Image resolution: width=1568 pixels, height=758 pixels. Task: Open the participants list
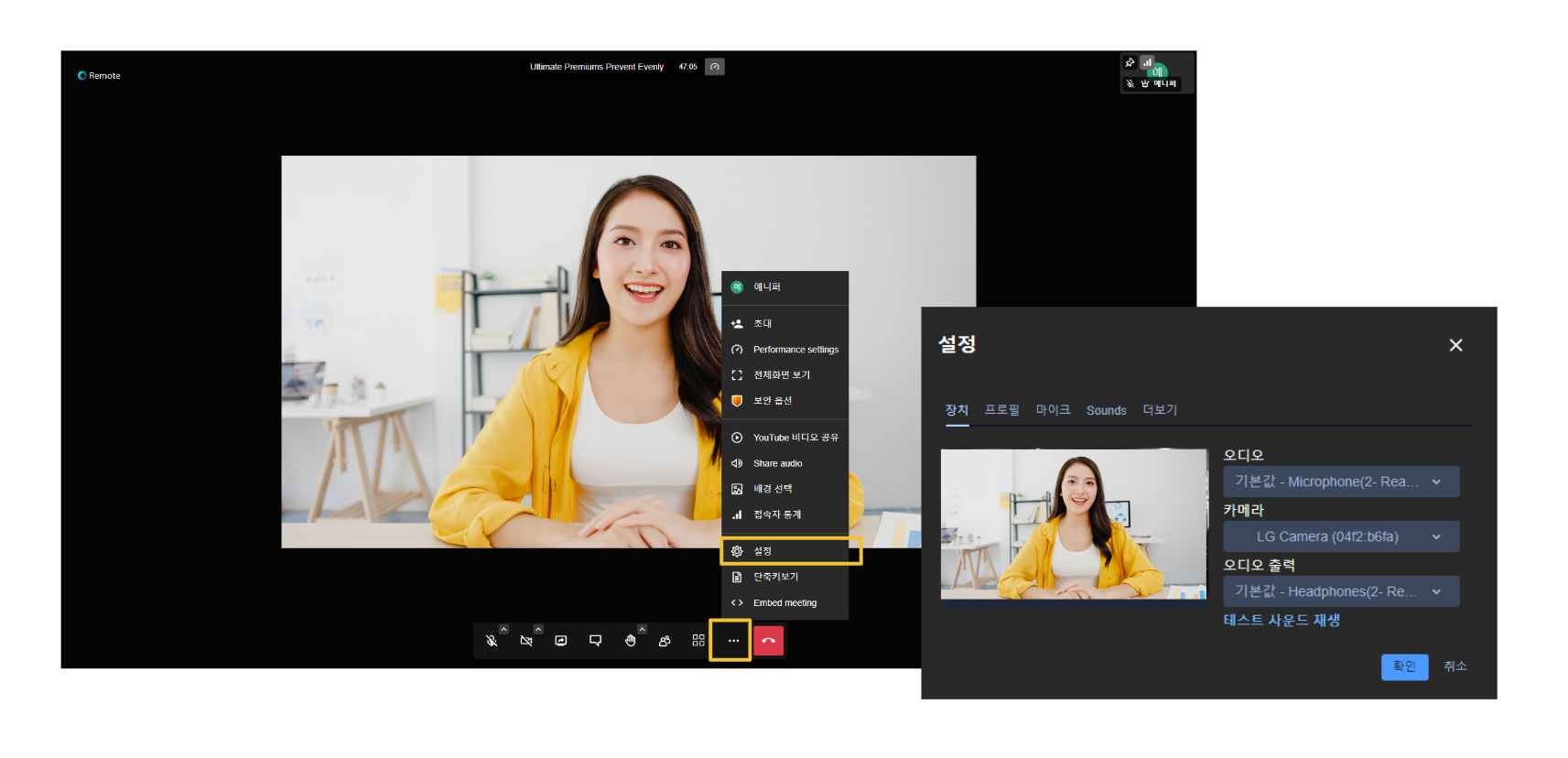(665, 641)
